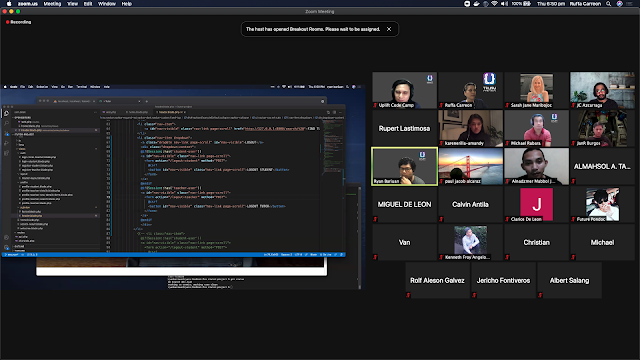
Task: Click the Ruffa Carreon account name in menu bar
Action: (x=585, y=4)
